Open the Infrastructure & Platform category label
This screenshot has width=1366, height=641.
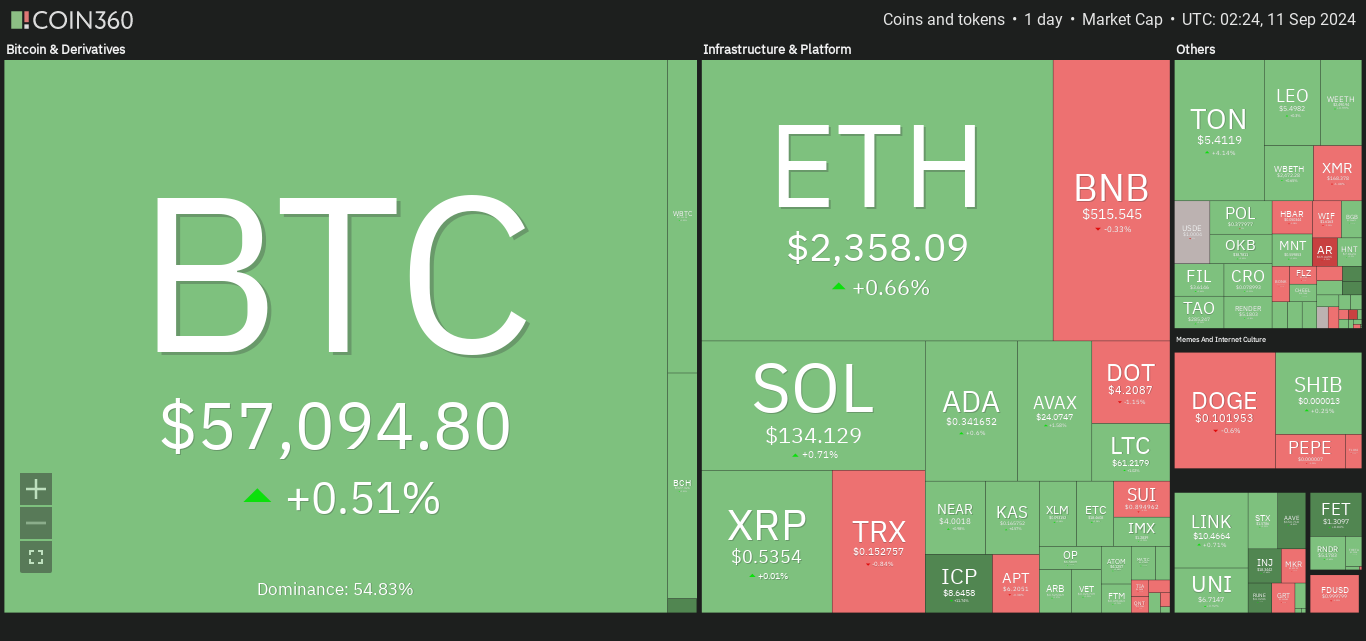777,49
